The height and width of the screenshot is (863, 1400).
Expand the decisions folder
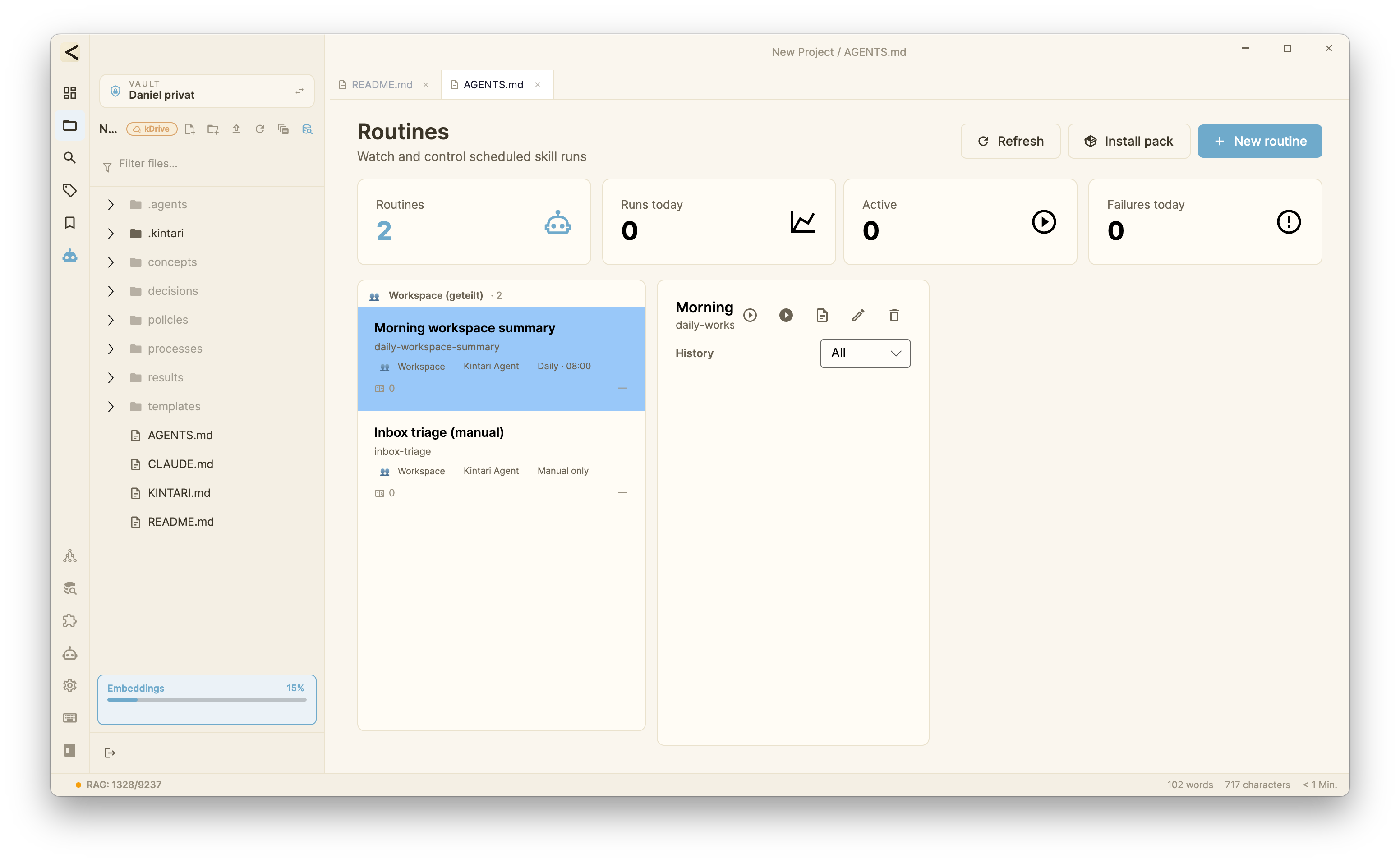(x=111, y=291)
